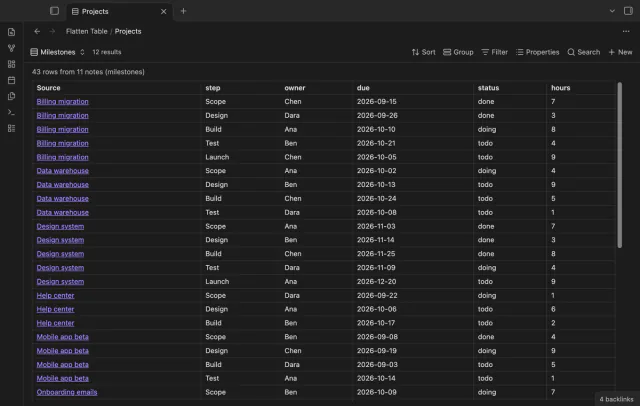Open the copy/templates ribbon icon
The height and width of the screenshot is (406, 640).
tap(11, 96)
